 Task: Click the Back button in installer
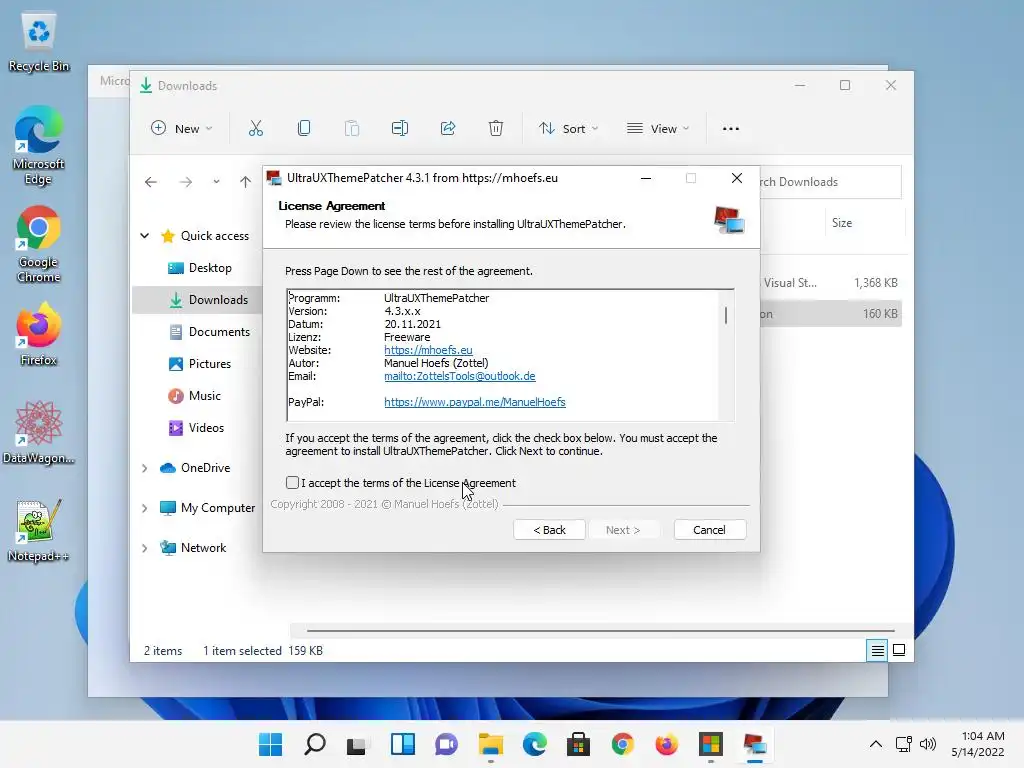[x=549, y=530]
